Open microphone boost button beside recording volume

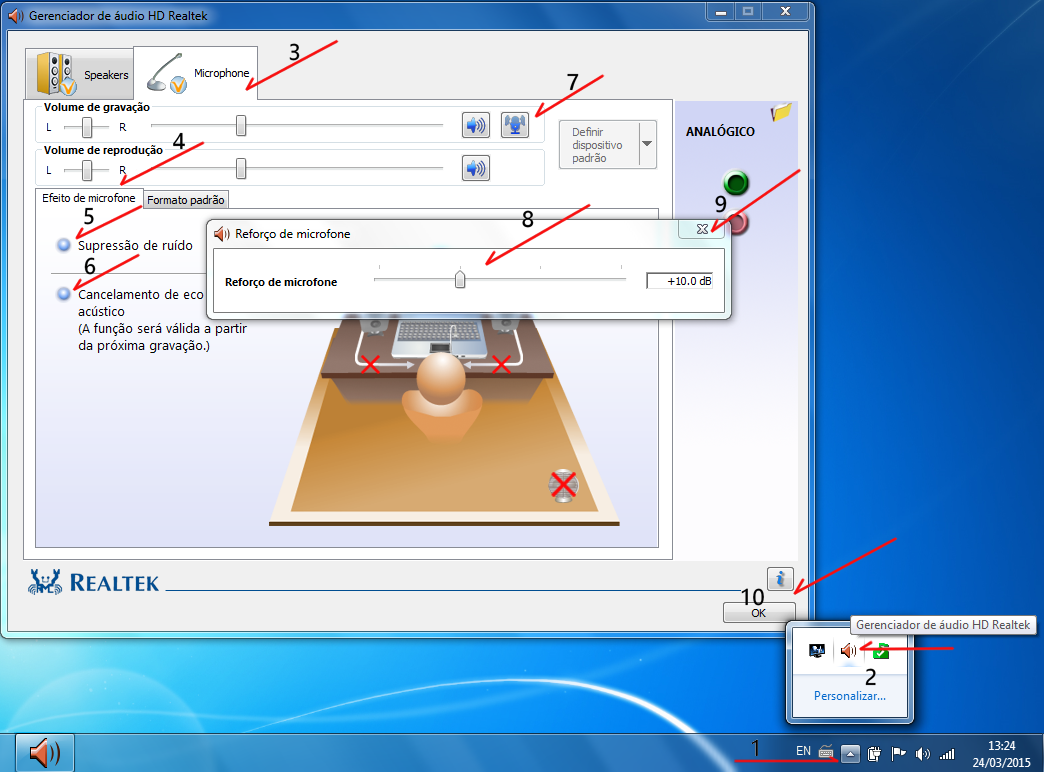(x=515, y=125)
